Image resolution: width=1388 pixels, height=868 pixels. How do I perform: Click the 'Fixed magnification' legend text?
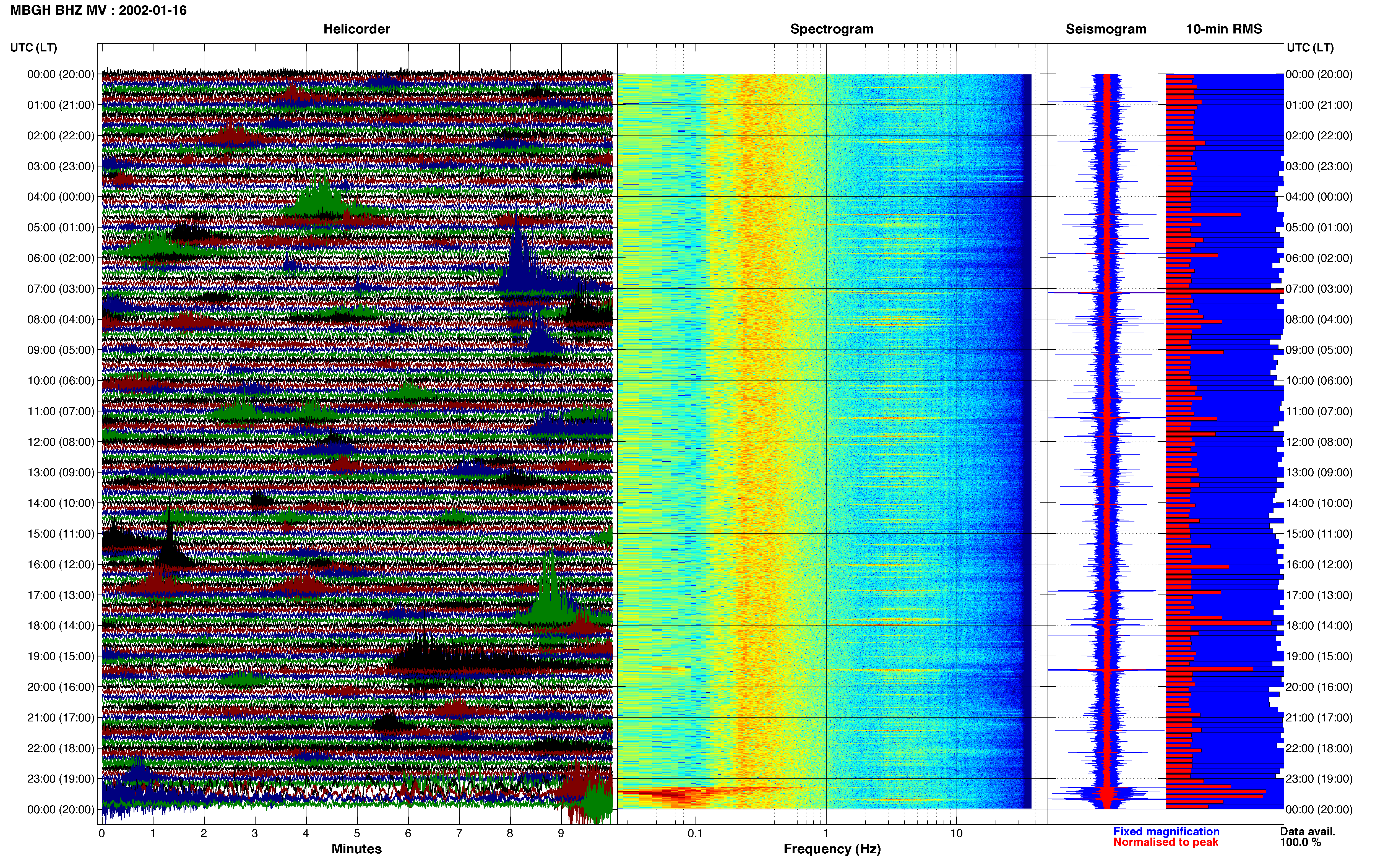pos(1166,831)
